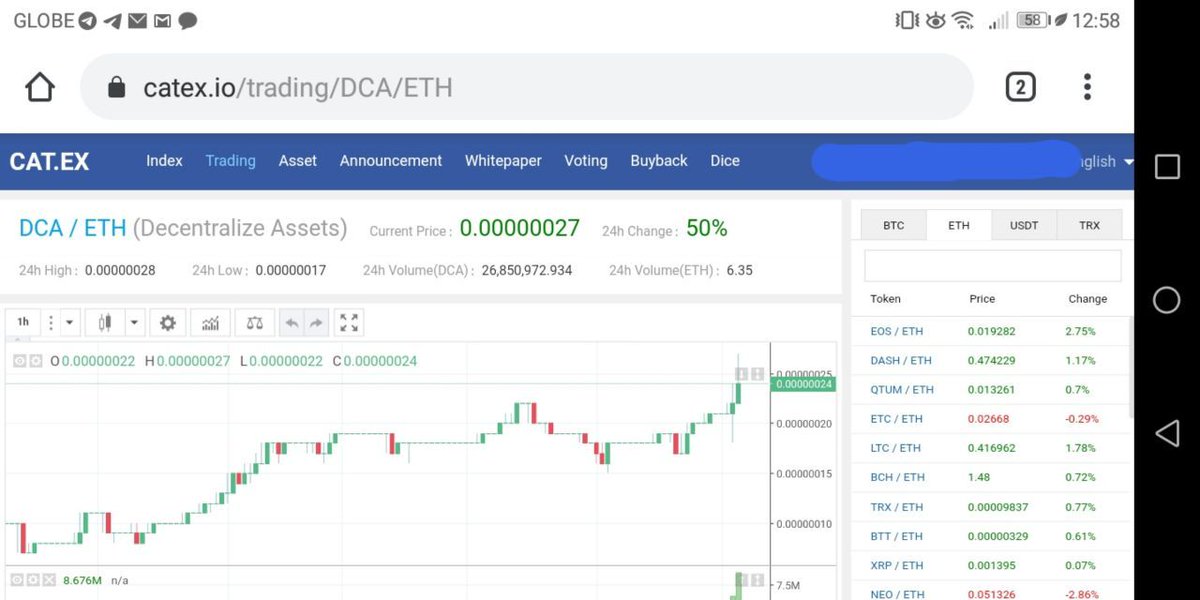Switch to the USDT market tab
This screenshot has width=1200, height=600.
point(1024,225)
